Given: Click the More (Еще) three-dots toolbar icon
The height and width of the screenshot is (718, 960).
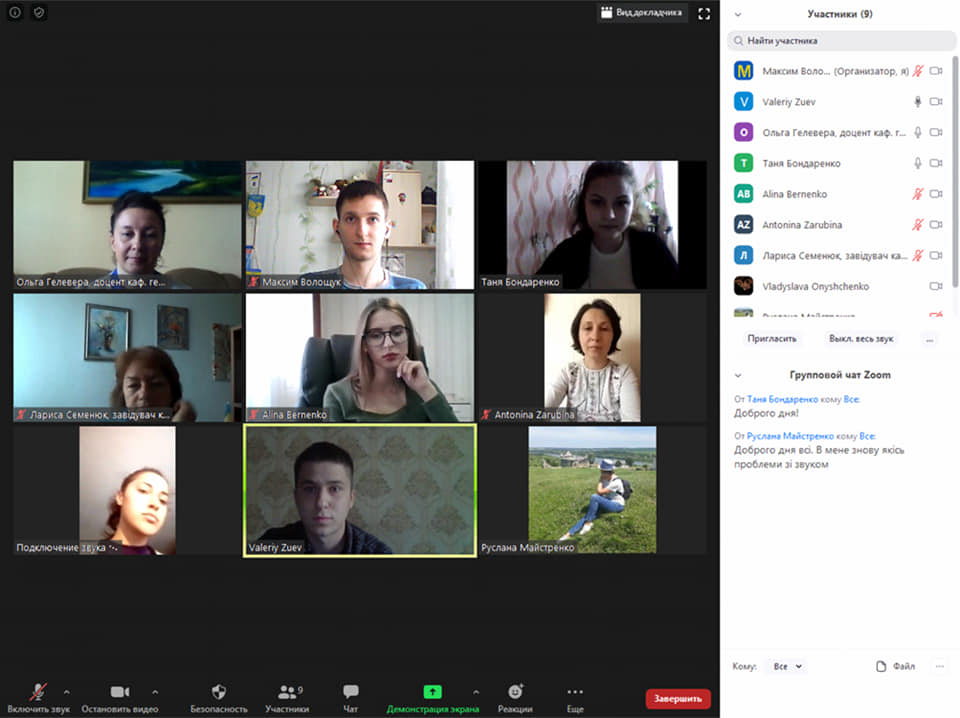Looking at the screenshot, I should coord(575,692).
